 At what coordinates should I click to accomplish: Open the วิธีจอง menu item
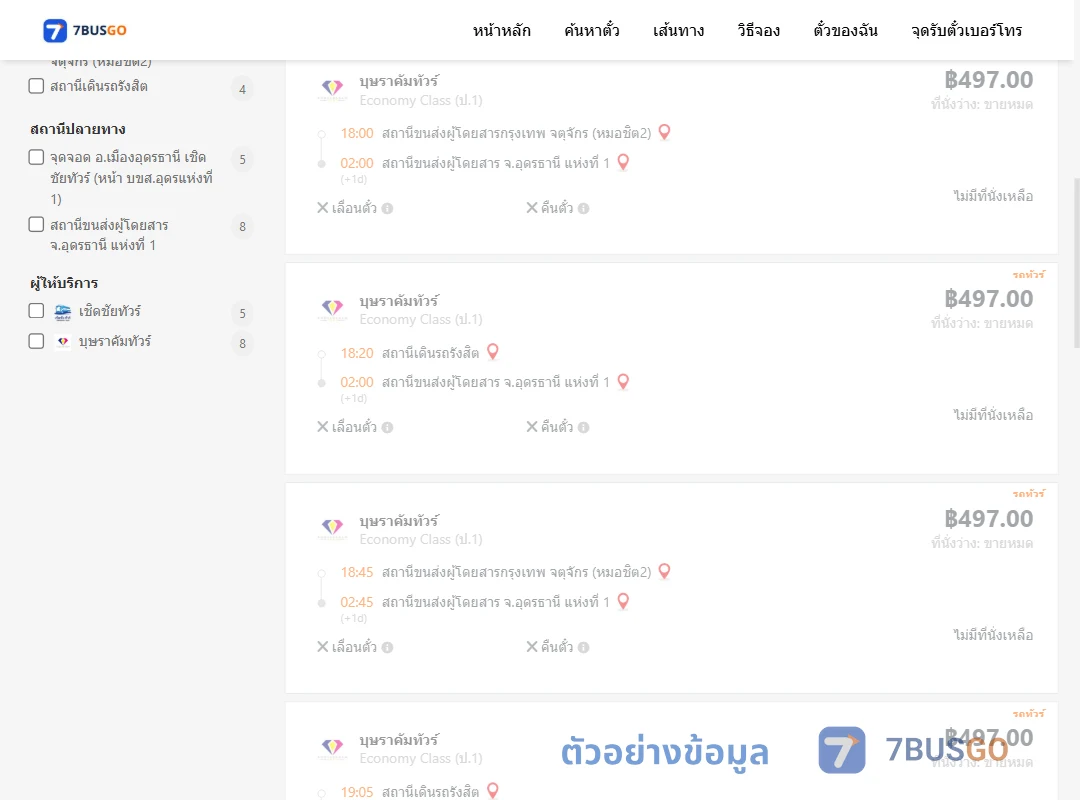(758, 30)
